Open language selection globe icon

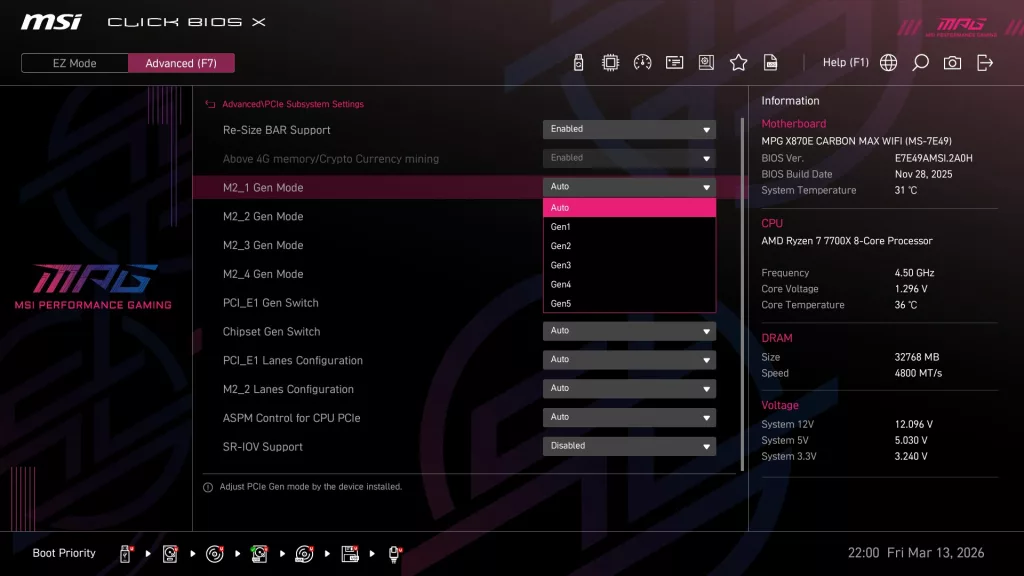tap(888, 62)
